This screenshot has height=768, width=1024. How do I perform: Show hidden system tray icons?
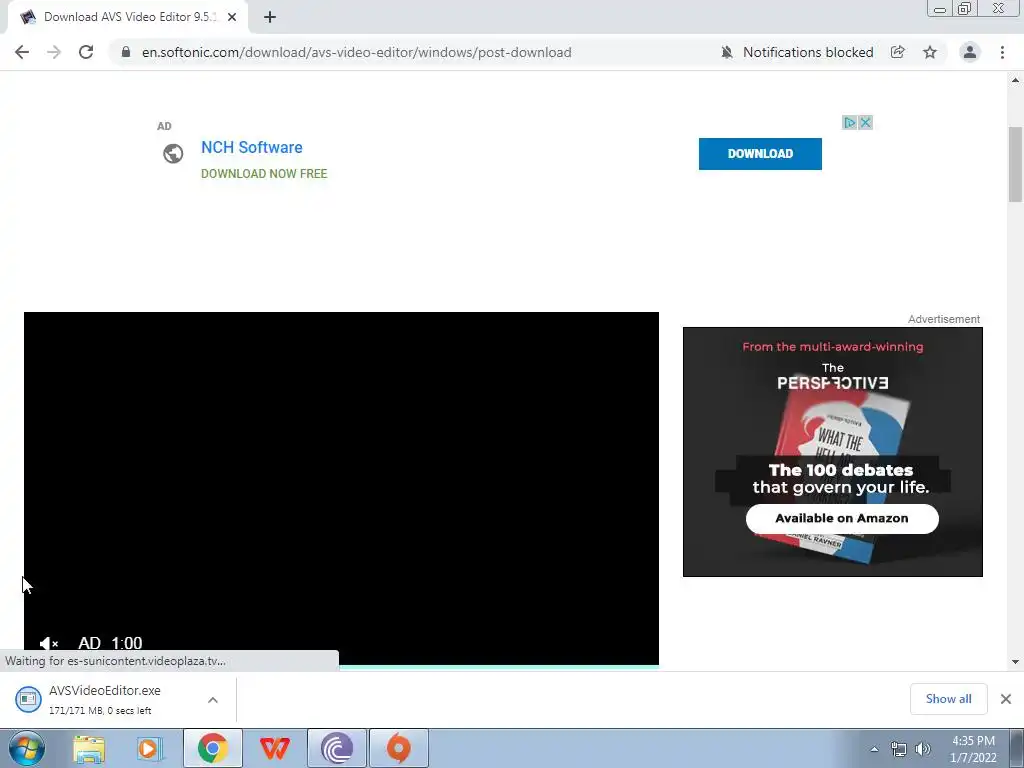click(874, 749)
